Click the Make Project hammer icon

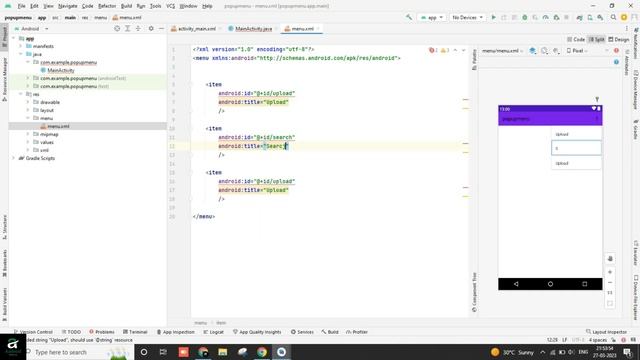click(x=409, y=18)
